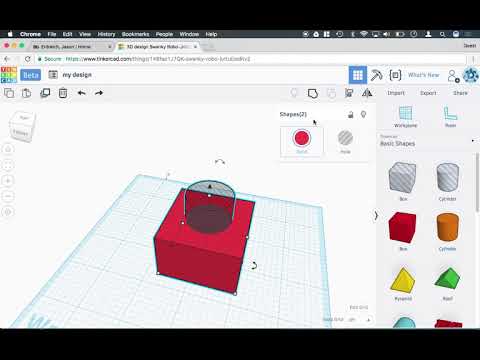
Task: Undo the last action
Action: [x=81, y=93]
